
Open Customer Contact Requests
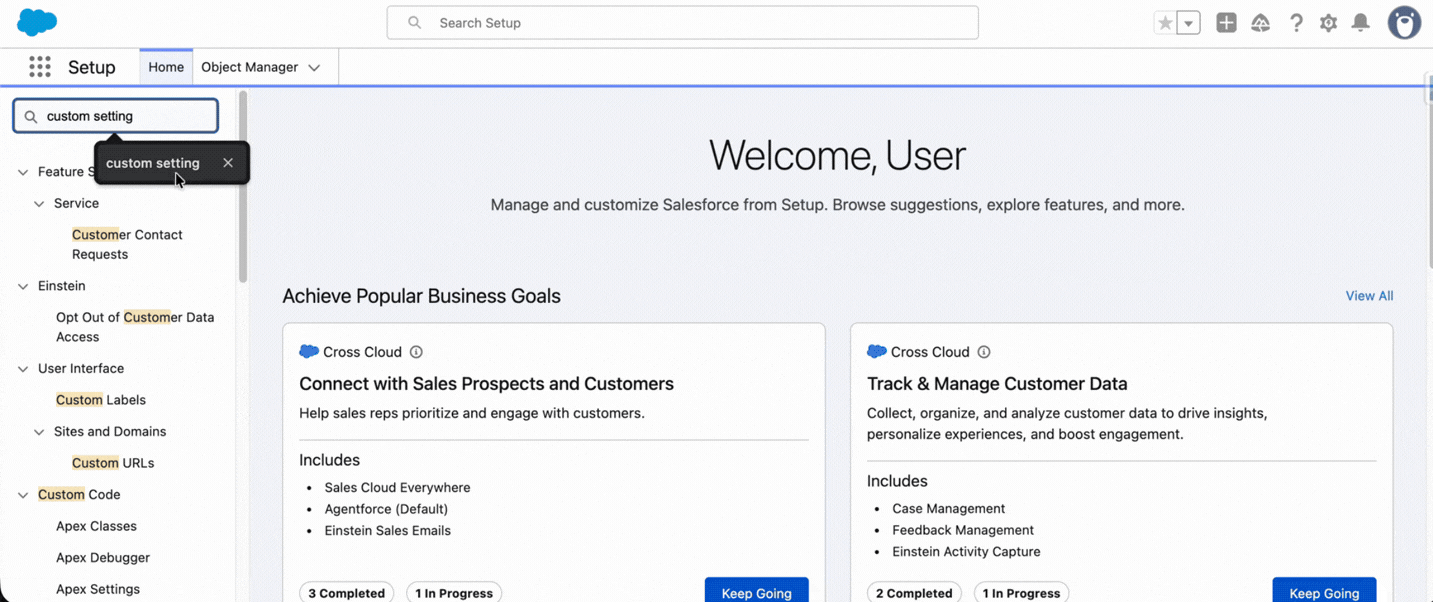[127, 244]
